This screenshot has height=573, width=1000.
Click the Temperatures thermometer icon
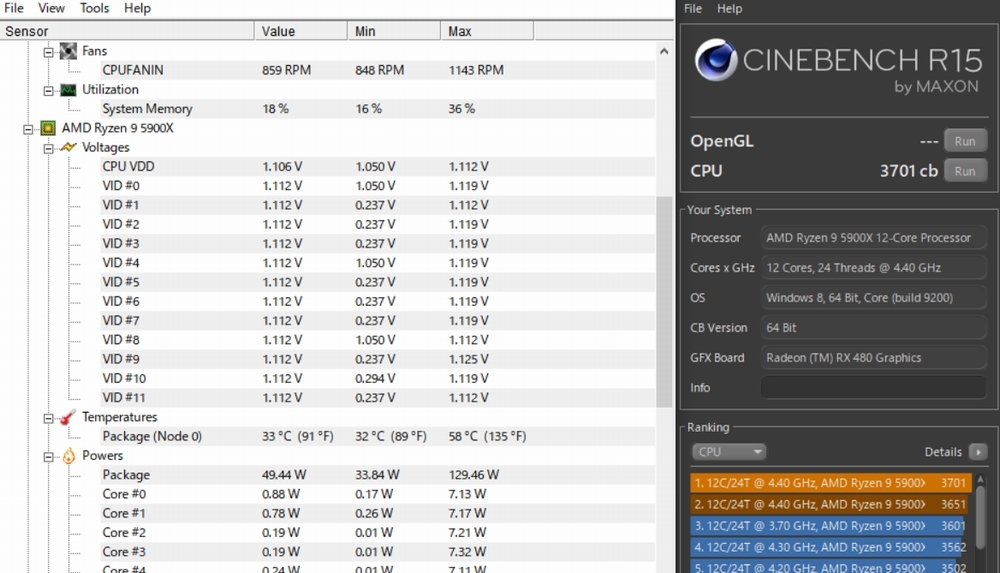pos(68,417)
